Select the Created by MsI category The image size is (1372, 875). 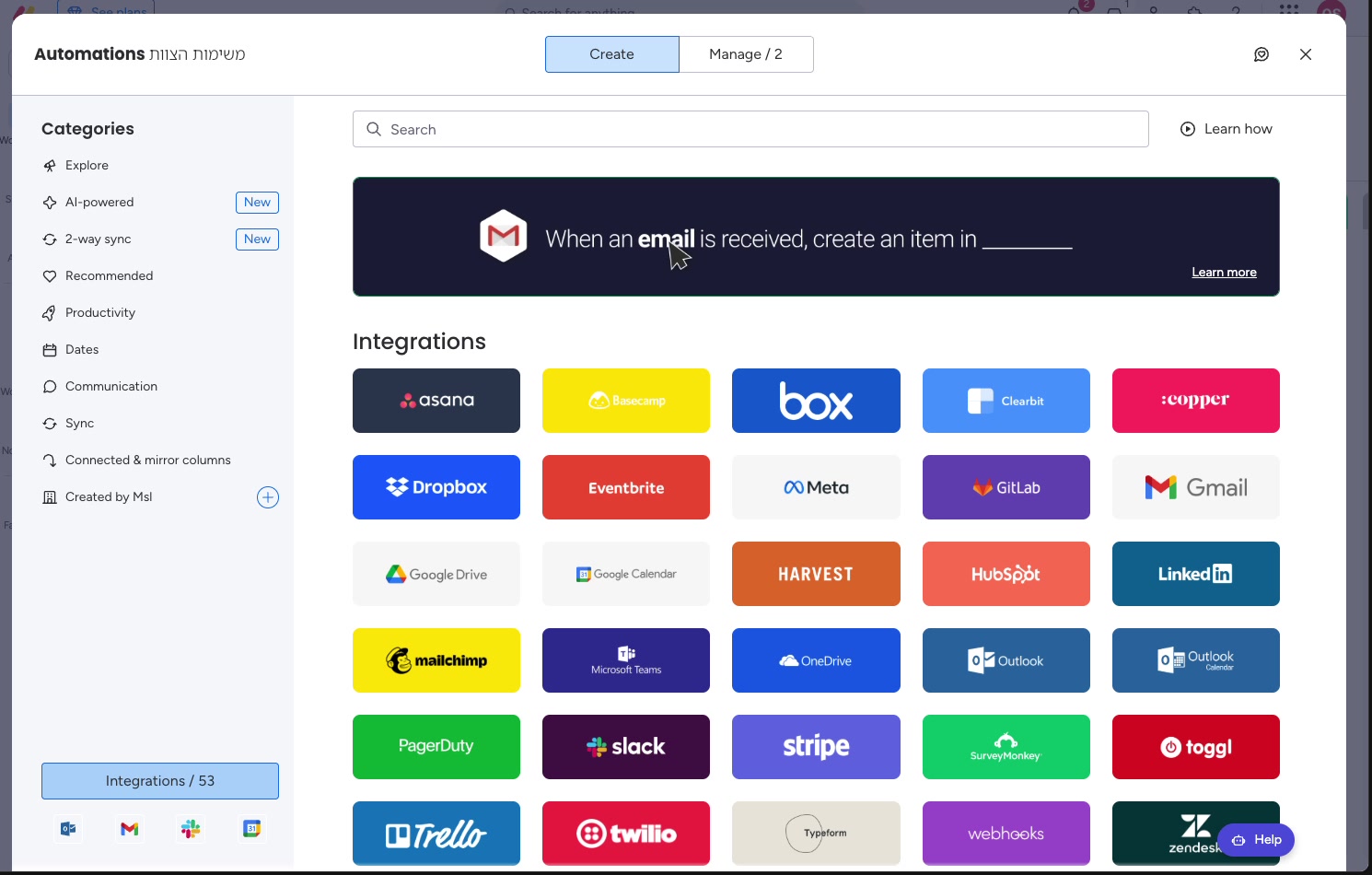pos(109,497)
